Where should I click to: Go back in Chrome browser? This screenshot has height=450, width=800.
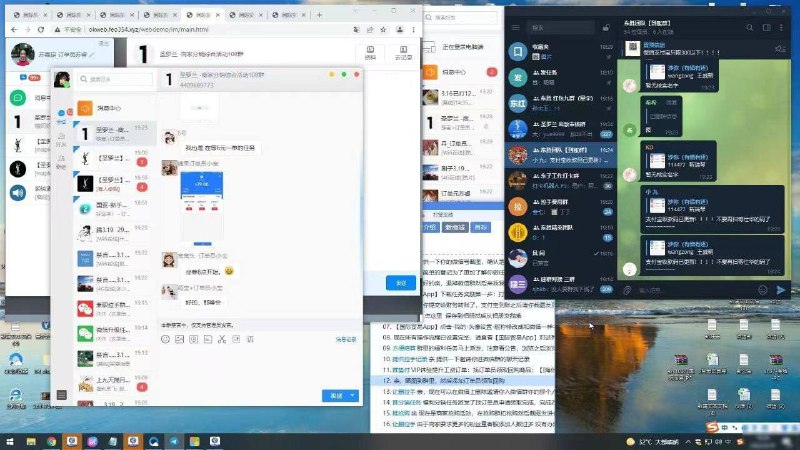(x=14, y=30)
